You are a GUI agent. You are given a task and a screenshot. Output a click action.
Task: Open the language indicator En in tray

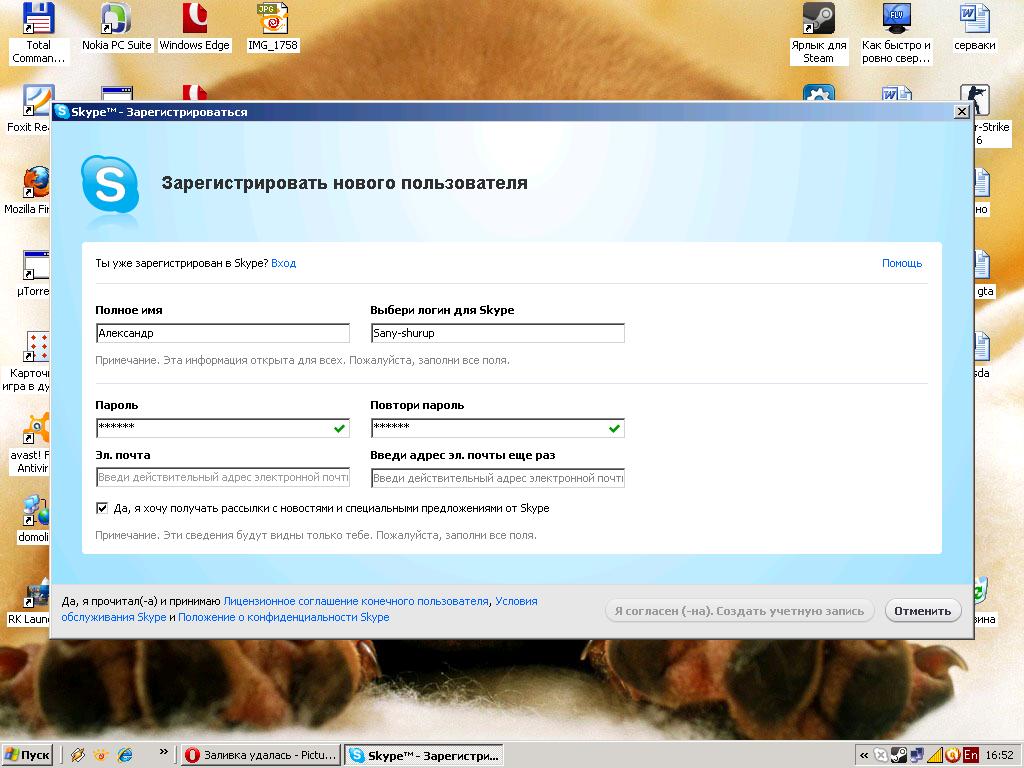coord(971,755)
